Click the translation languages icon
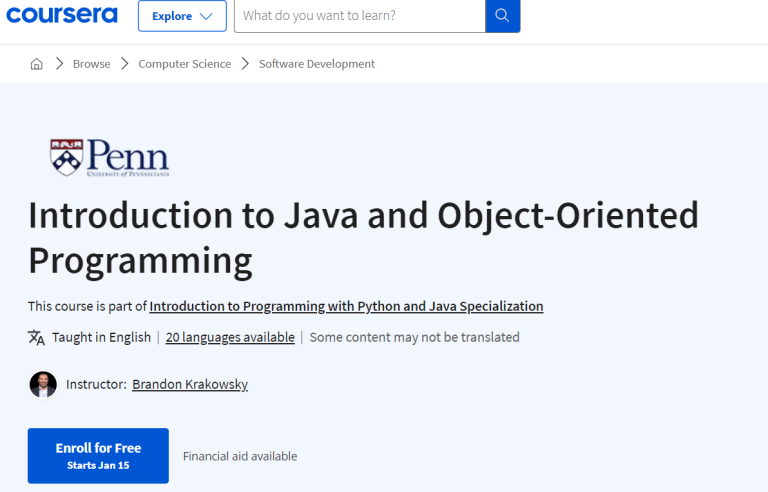The image size is (768, 492). point(36,338)
